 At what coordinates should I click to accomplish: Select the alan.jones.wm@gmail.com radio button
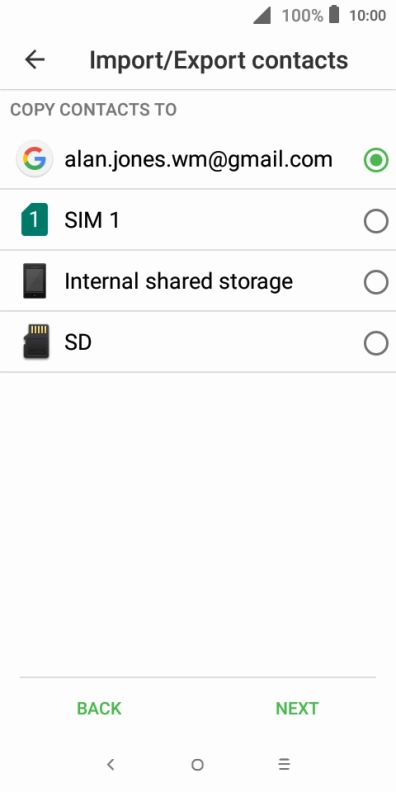point(376,160)
